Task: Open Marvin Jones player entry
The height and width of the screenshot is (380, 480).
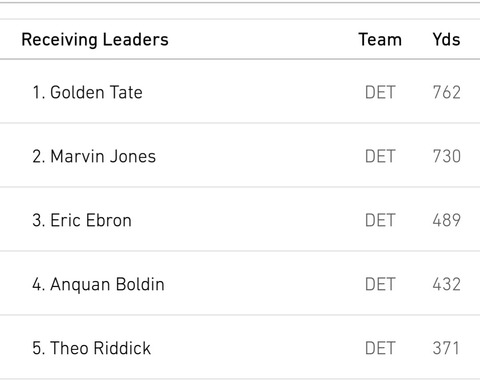Action: tap(103, 156)
